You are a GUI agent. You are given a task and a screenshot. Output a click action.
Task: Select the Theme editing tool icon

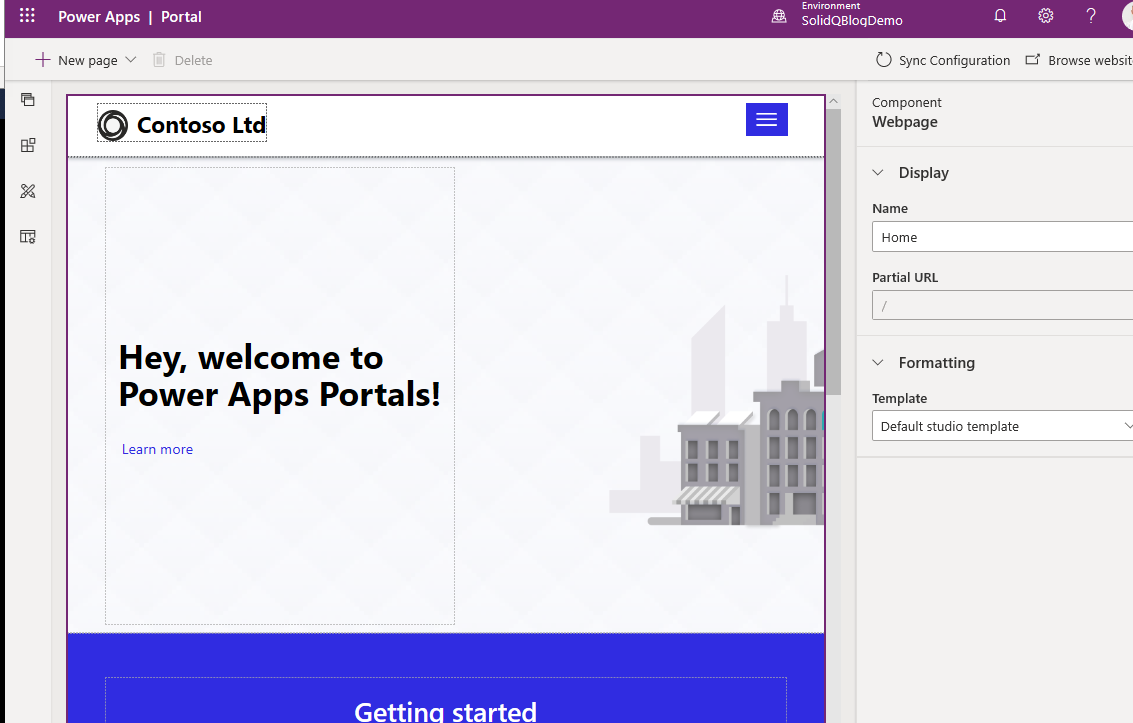click(x=27, y=191)
